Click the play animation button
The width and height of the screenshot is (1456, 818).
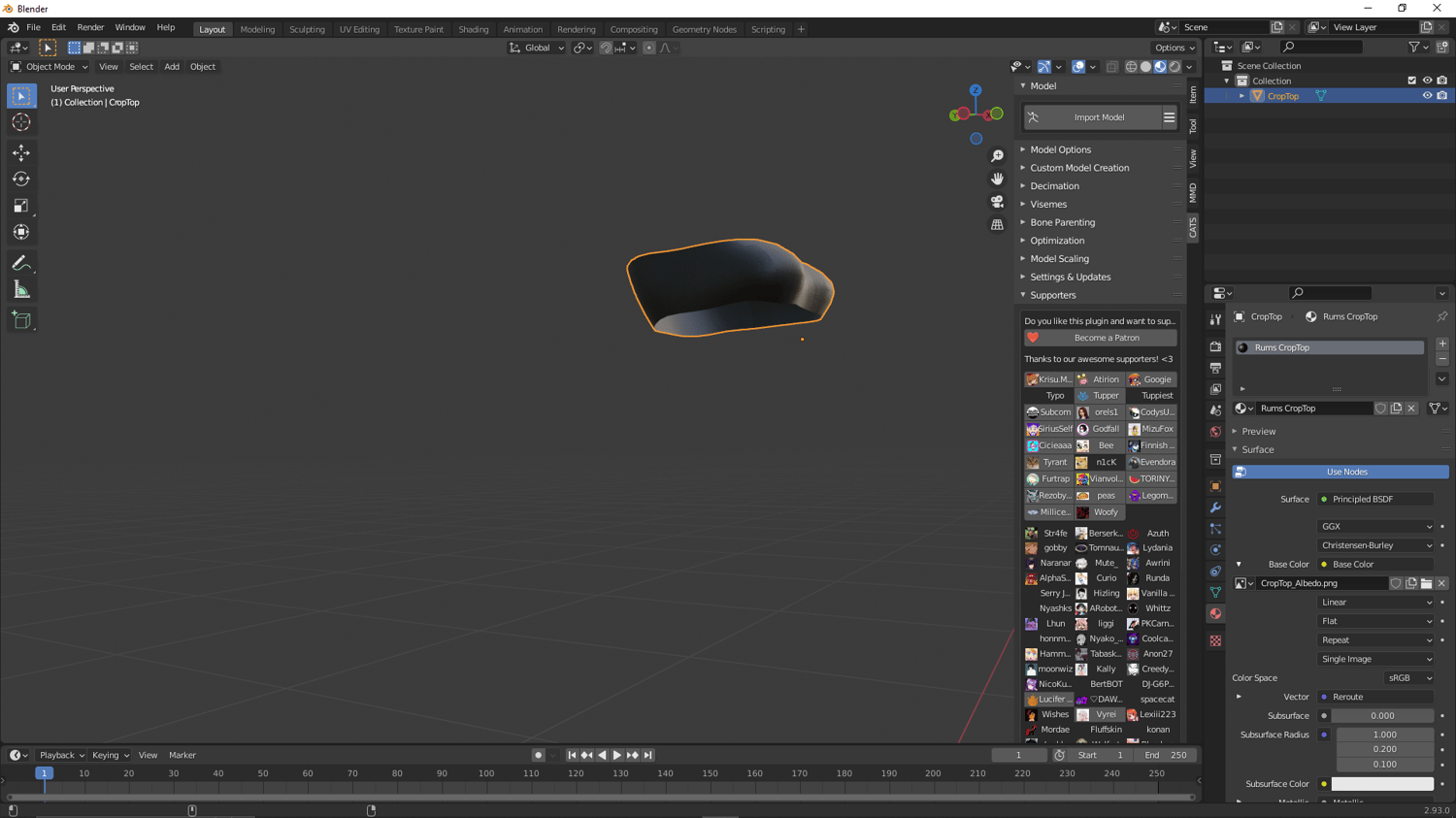tap(616, 755)
